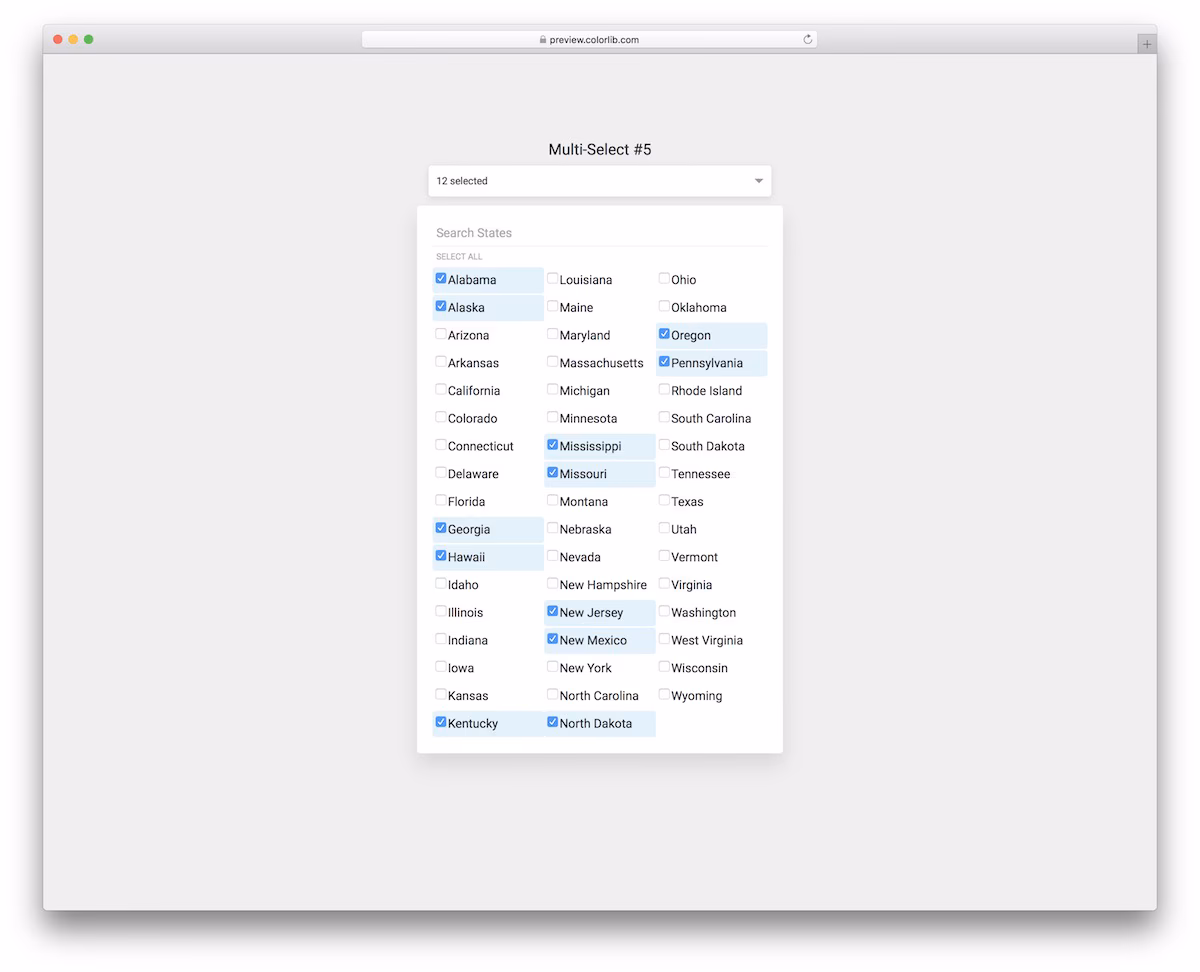This screenshot has height=972, width=1200.
Task: Uncheck the Mississippi checkbox
Action: [552, 445]
